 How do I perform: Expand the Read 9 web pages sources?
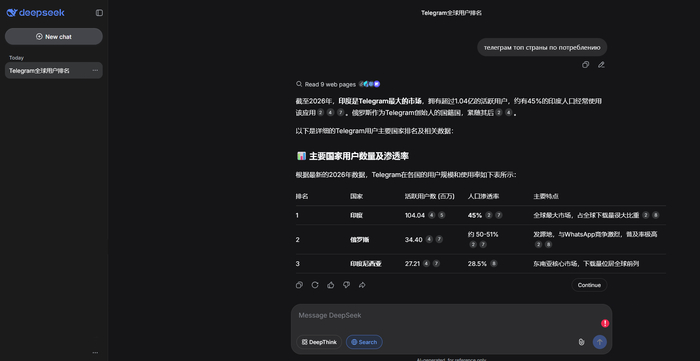tap(338, 84)
